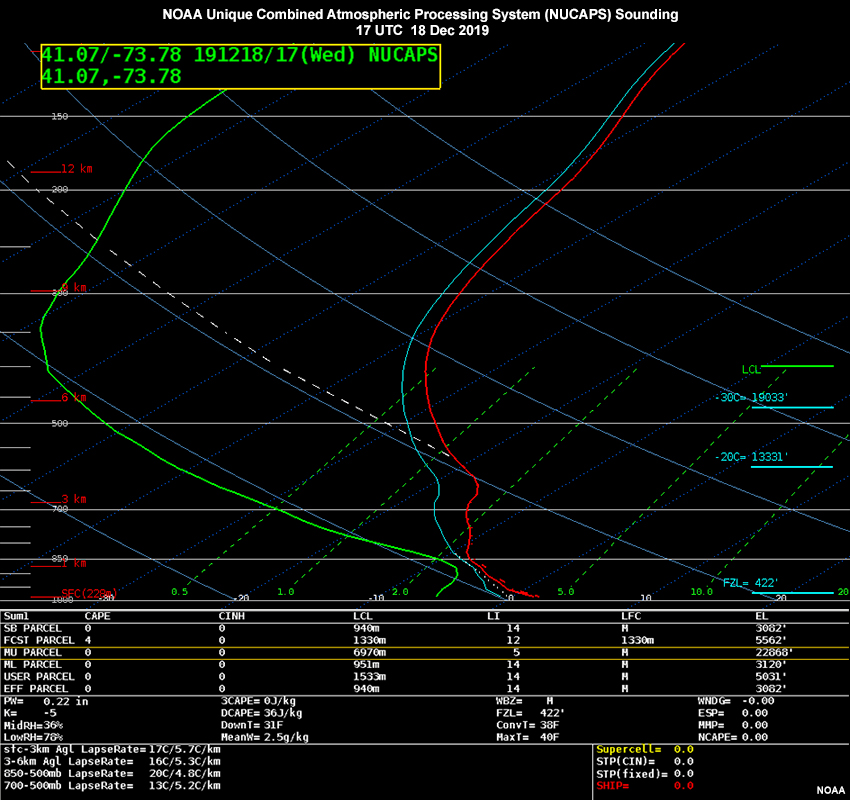Click the red 3 km height marker

click(x=59, y=499)
